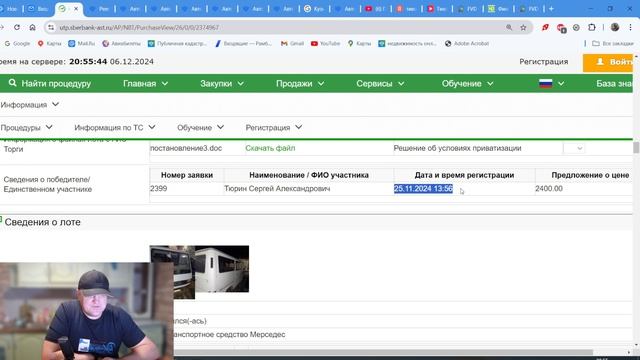
Task: Click the orange Войти button
Action: click(x=608, y=62)
